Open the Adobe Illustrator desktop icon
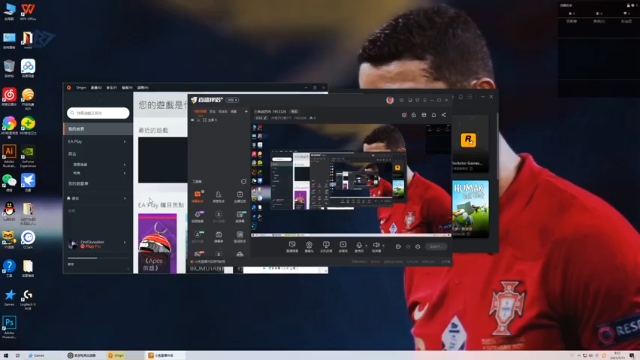Screen dimensions: 640x360 tap(9, 156)
